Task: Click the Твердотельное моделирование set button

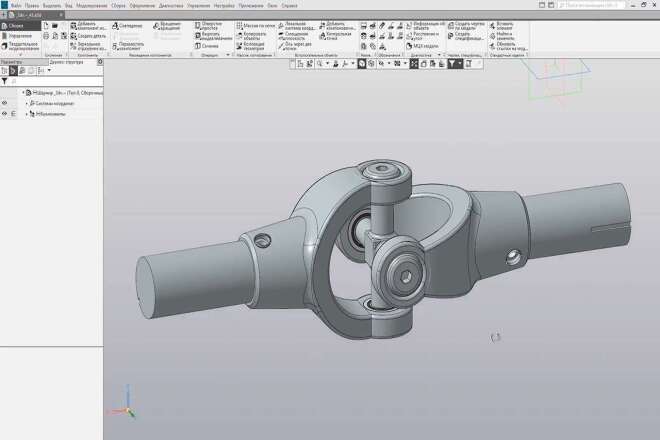Action: (20, 46)
